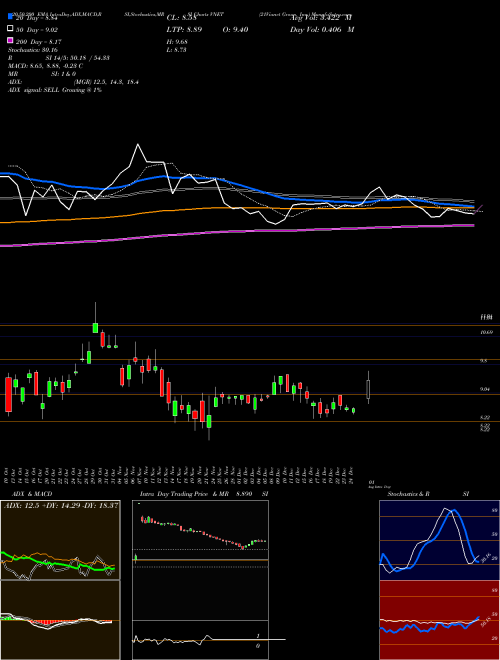Open the ADX indicator sub-chart
Image resolution: width=500 pixels, height=660 pixels.
tap(60, 540)
